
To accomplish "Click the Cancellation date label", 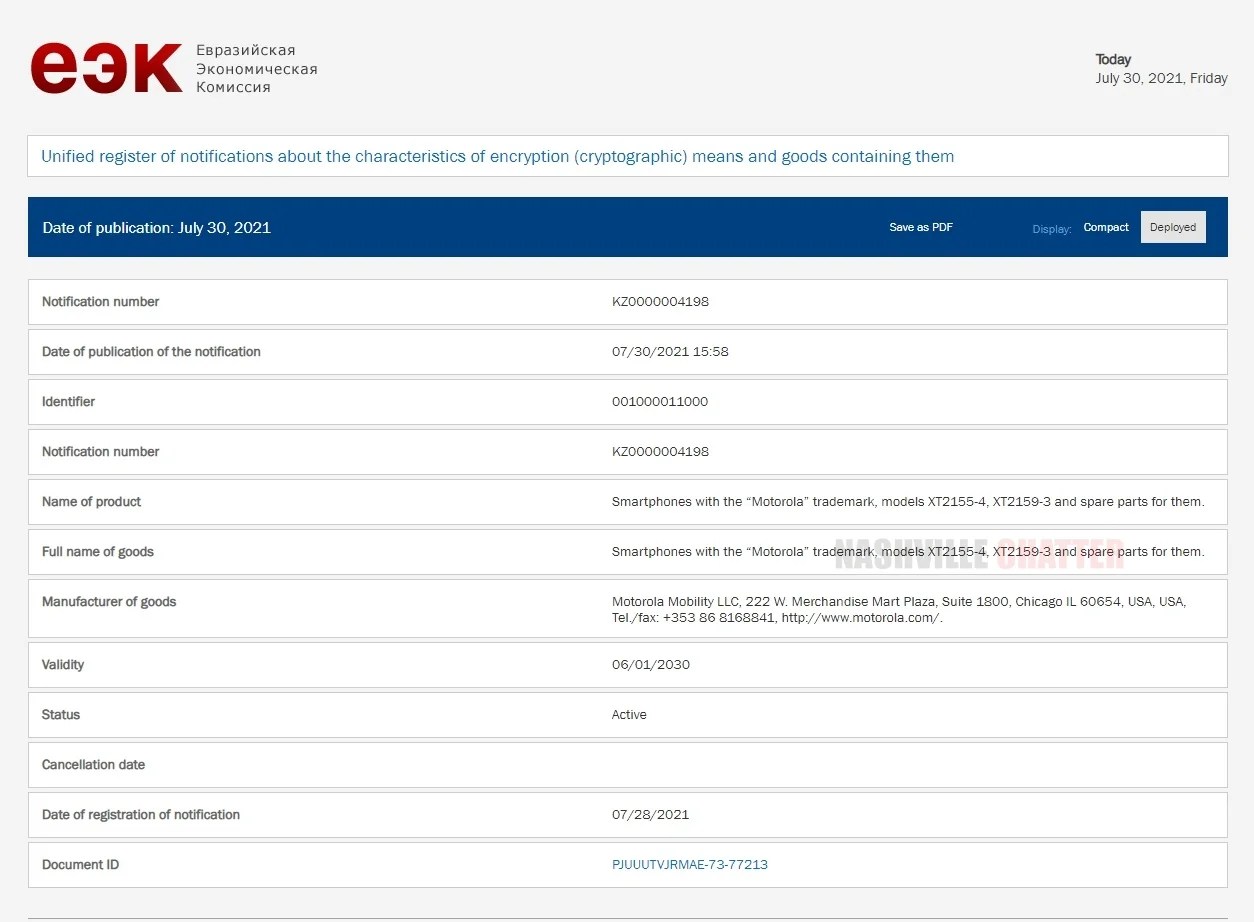I will tap(93, 764).
